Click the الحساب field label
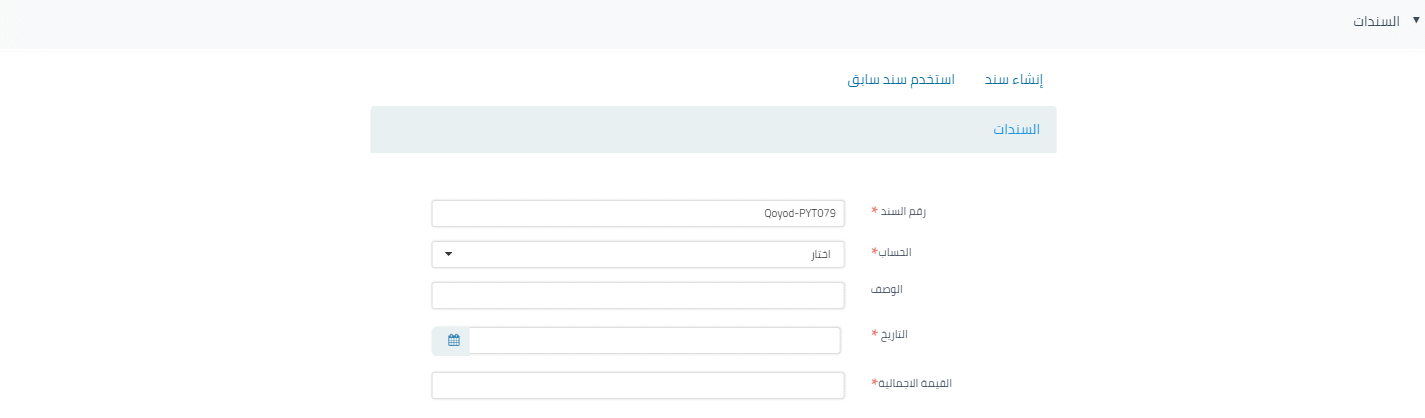The width and height of the screenshot is (1425, 418). coord(901,252)
